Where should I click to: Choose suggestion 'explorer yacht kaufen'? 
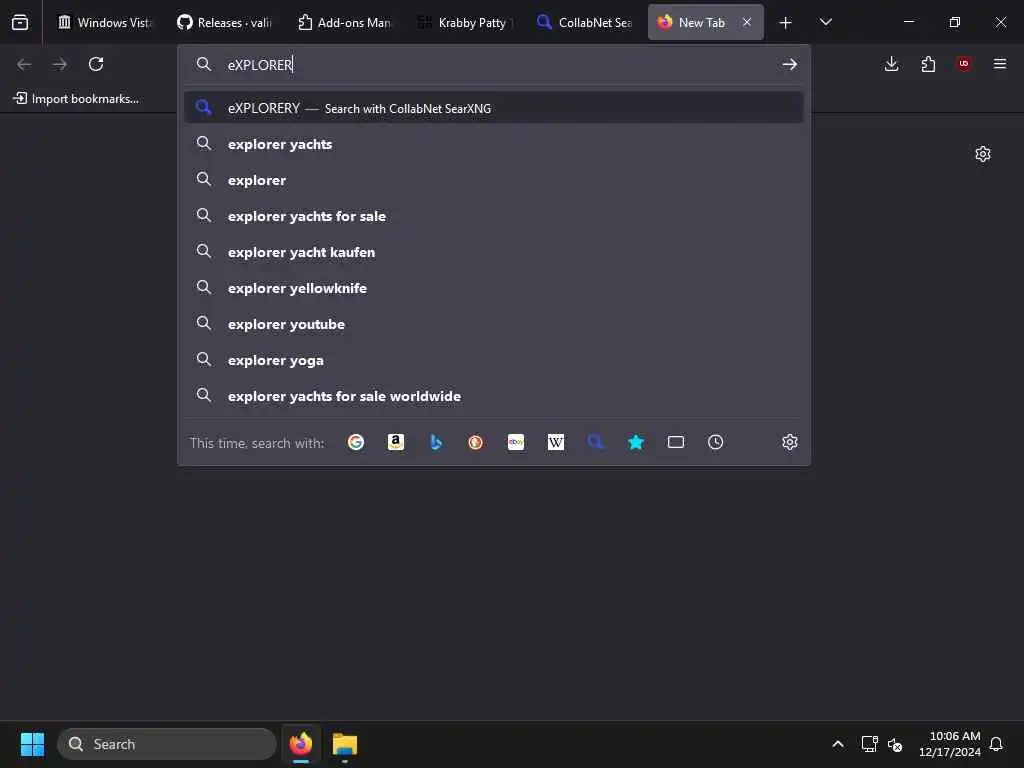[494, 252]
